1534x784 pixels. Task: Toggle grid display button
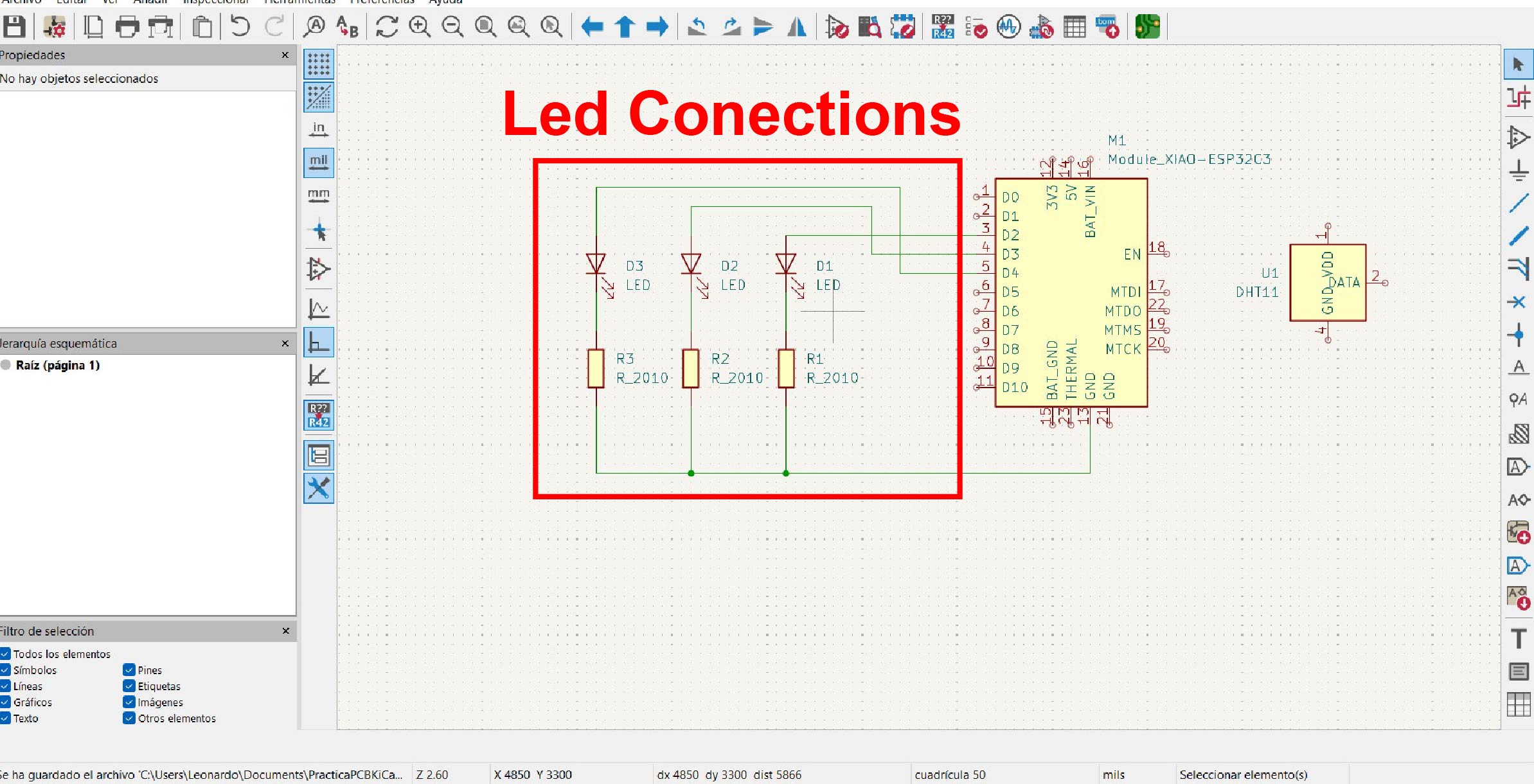319,64
